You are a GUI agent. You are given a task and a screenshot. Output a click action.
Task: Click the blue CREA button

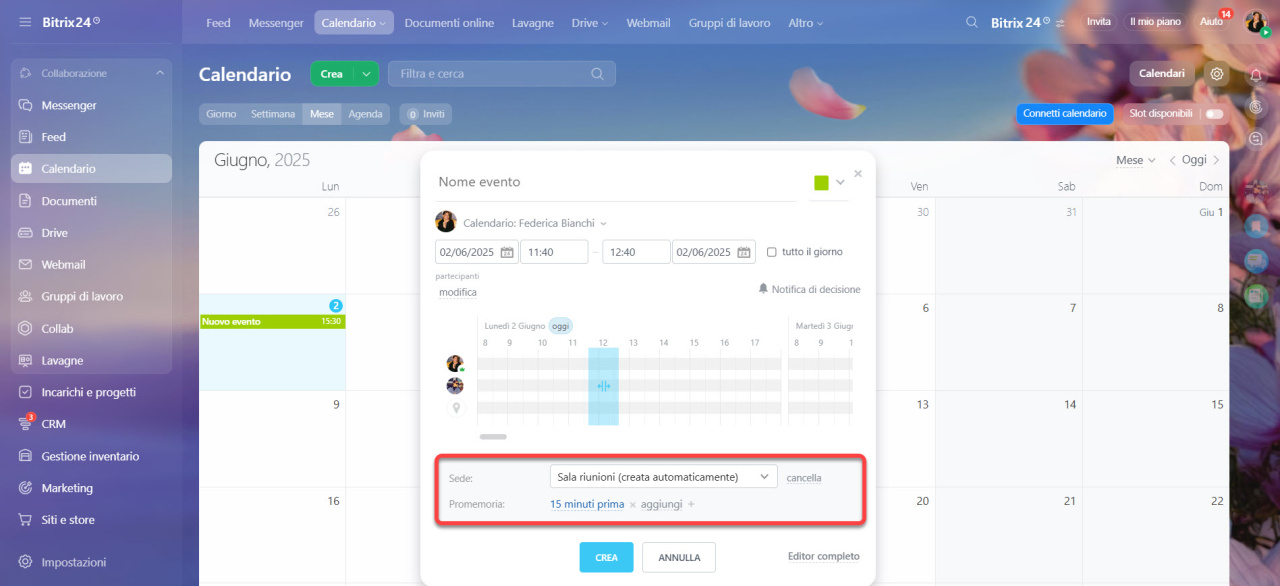tap(607, 557)
